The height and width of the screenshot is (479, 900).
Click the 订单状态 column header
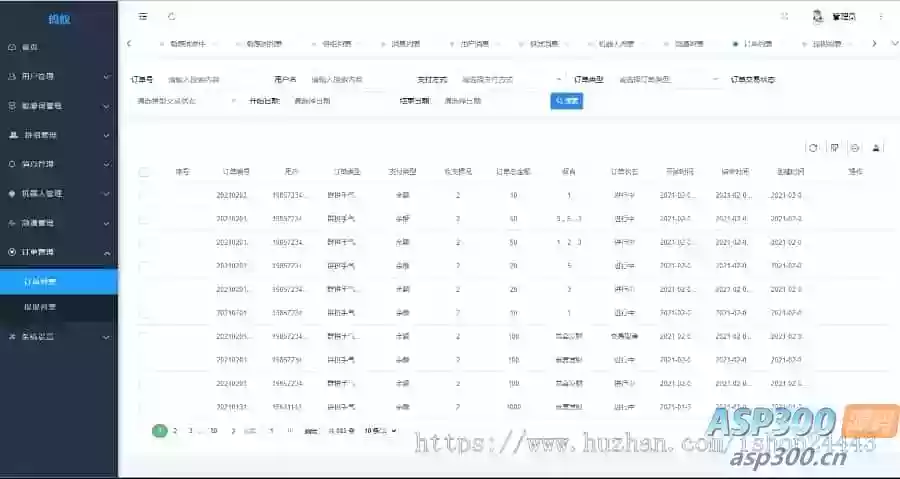tap(624, 172)
